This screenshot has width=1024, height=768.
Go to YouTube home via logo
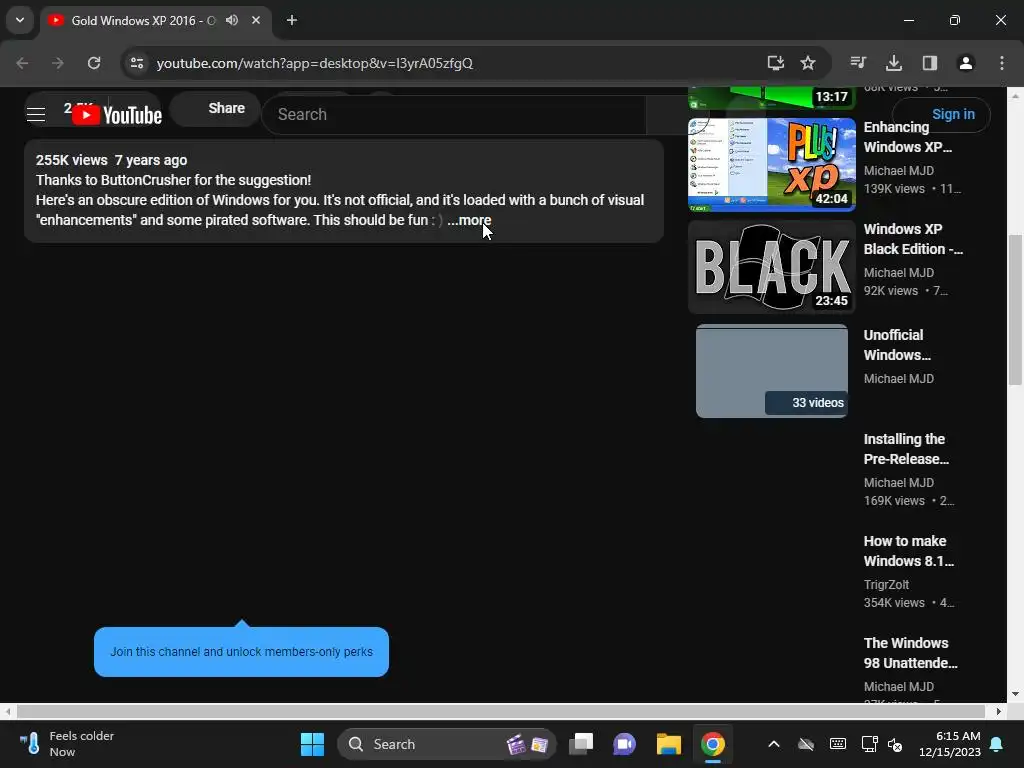117,115
